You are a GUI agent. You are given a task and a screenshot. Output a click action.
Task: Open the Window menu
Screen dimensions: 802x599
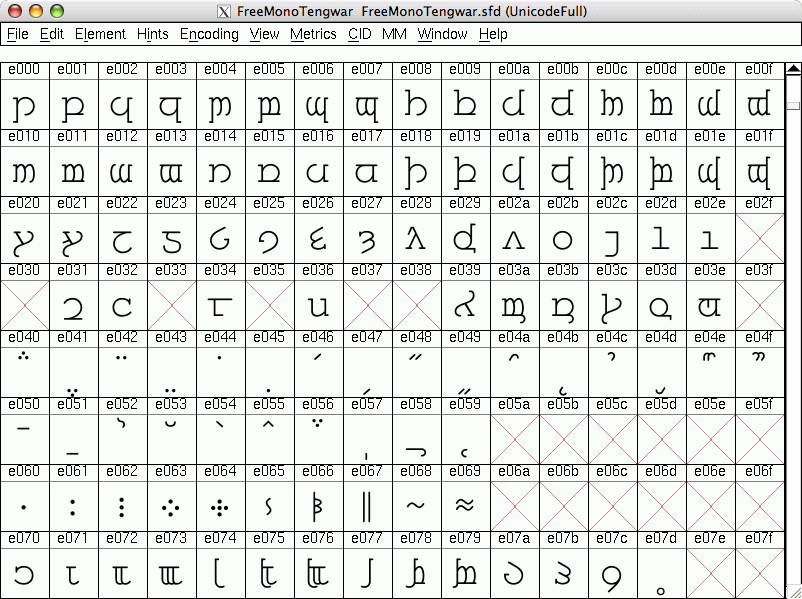[x=442, y=34]
